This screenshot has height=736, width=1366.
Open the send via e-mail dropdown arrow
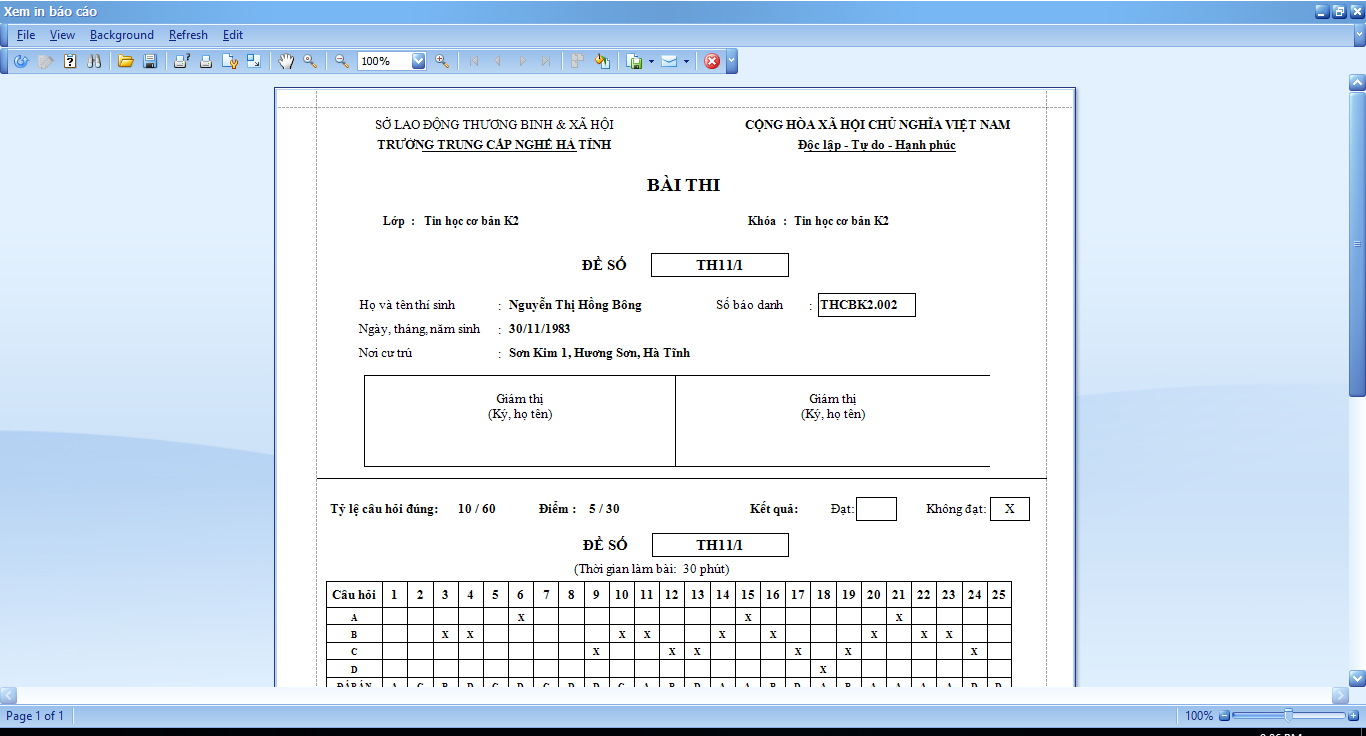[x=686, y=61]
